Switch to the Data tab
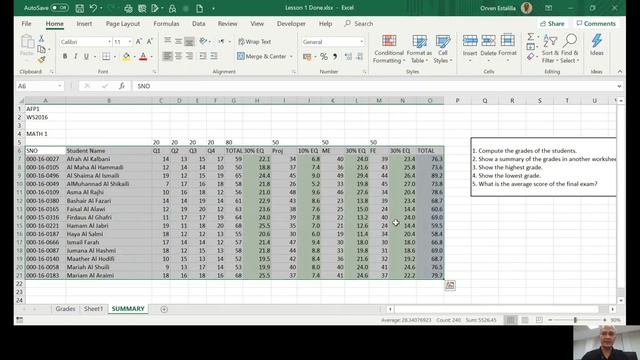This screenshot has height=360, width=640. 198,24
